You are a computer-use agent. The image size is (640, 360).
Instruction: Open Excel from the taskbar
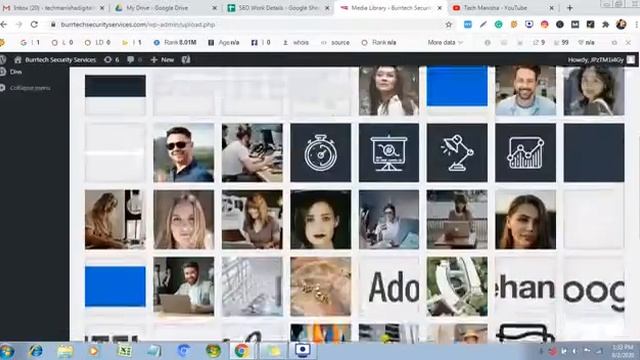click(x=124, y=351)
